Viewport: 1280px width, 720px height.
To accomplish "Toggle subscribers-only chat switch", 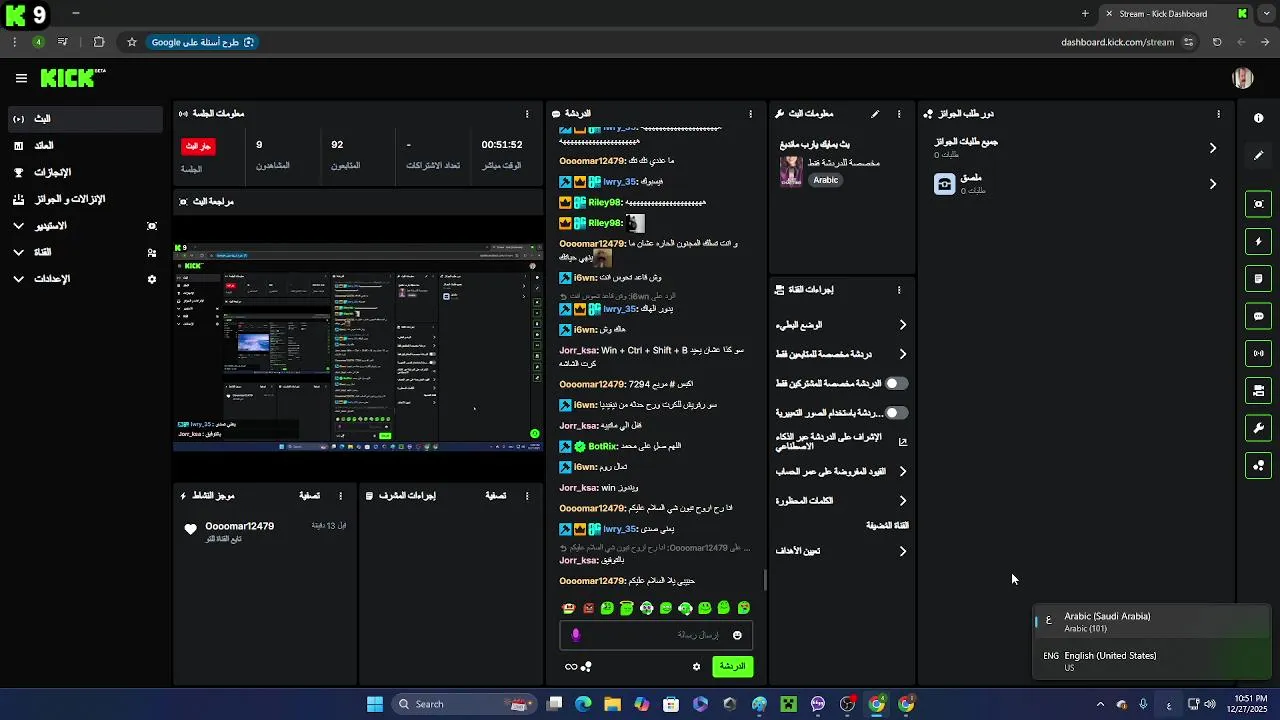I will pos(897,384).
